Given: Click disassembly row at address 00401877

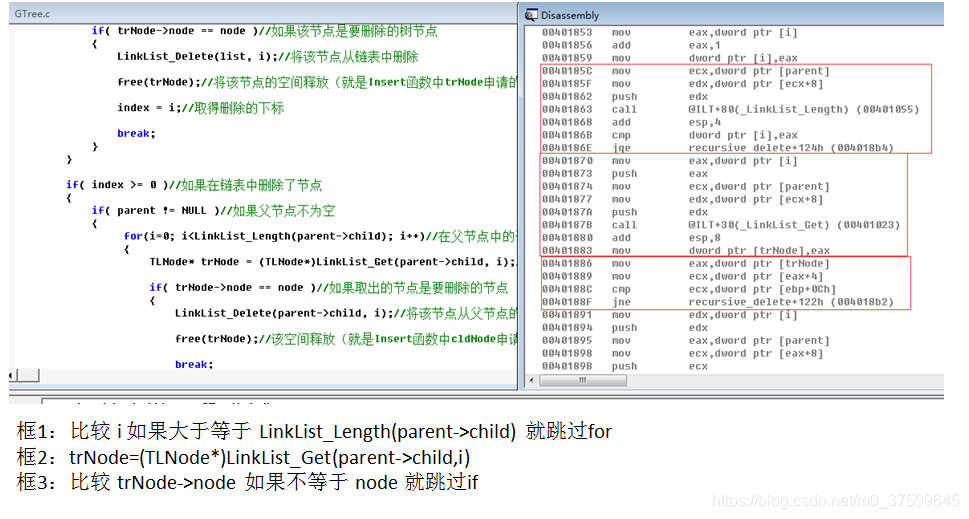Looking at the screenshot, I should pyautogui.click(x=682, y=199).
